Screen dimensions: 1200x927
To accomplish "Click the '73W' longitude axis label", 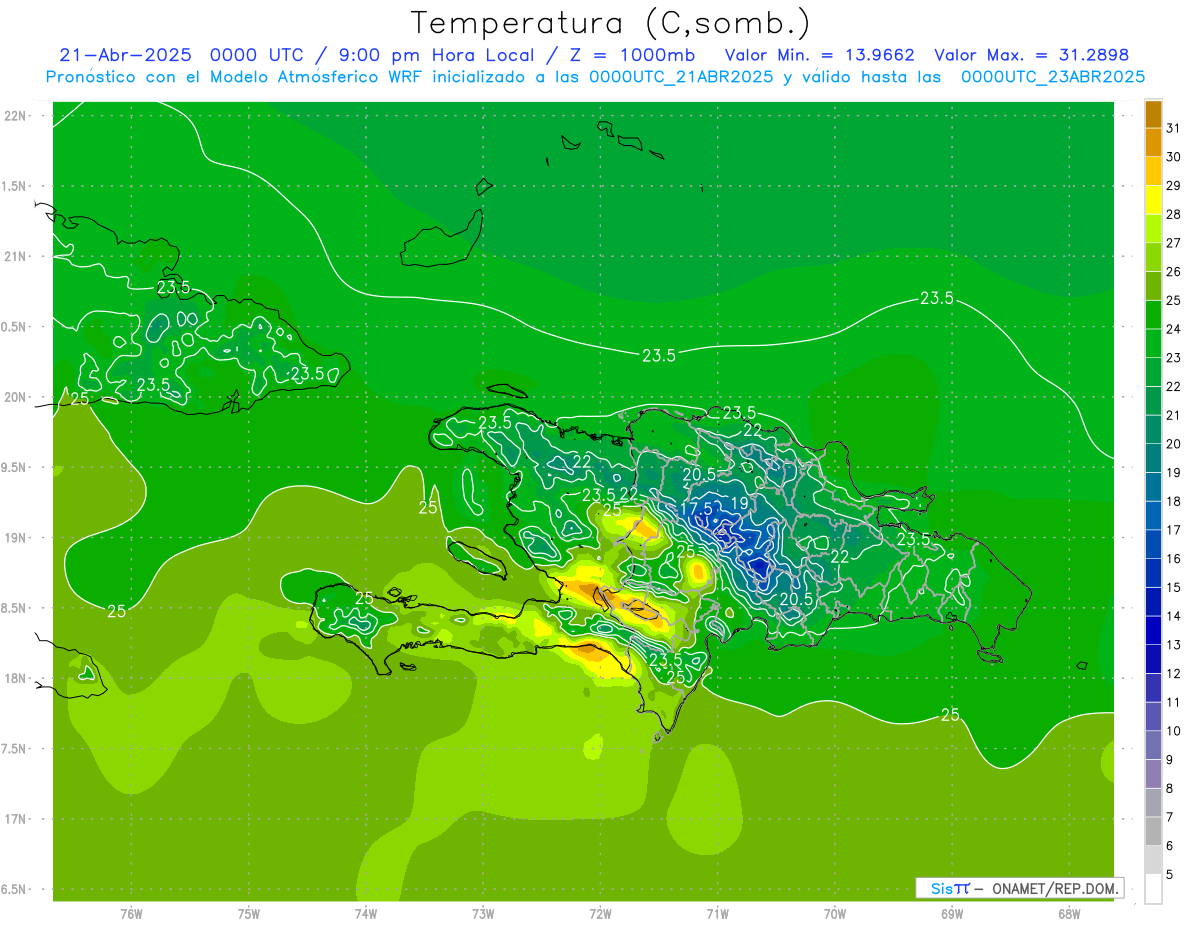I will (483, 914).
